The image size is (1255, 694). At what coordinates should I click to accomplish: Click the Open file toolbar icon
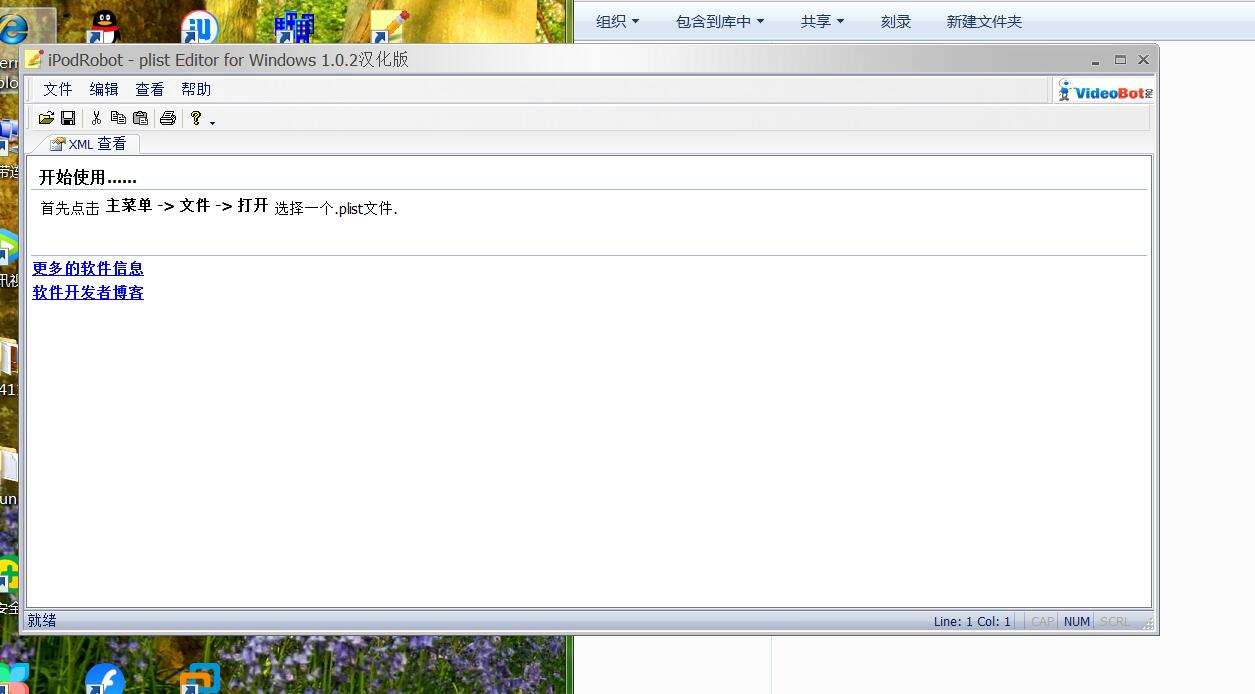[x=46, y=118]
